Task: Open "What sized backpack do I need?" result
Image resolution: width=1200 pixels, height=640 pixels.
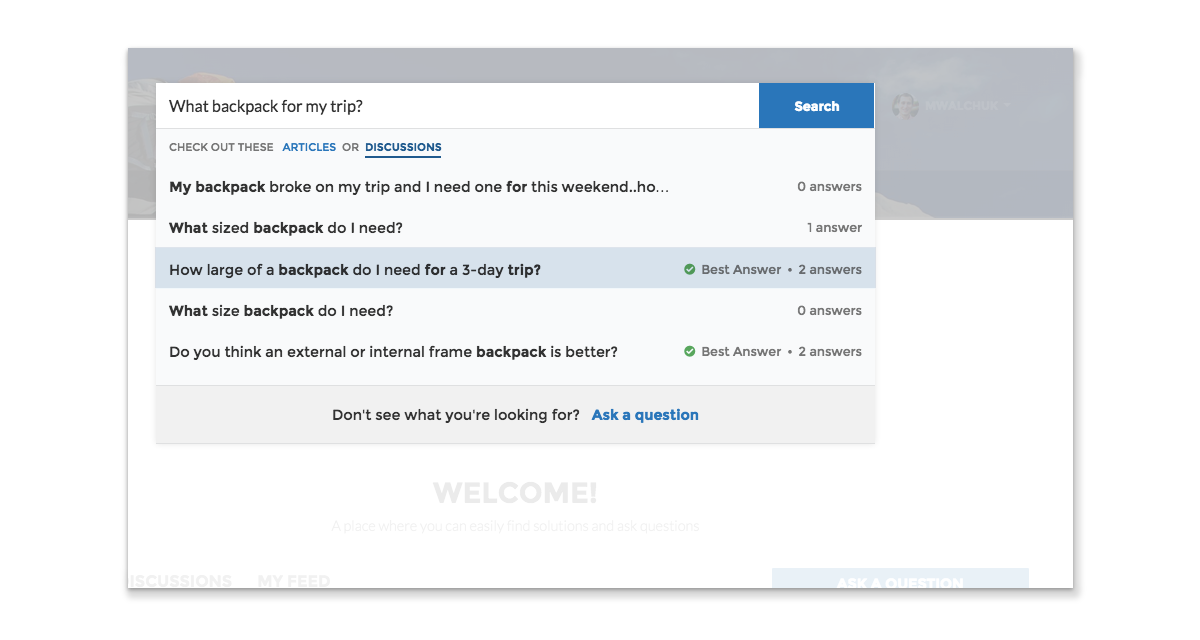Action: [286, 228]
